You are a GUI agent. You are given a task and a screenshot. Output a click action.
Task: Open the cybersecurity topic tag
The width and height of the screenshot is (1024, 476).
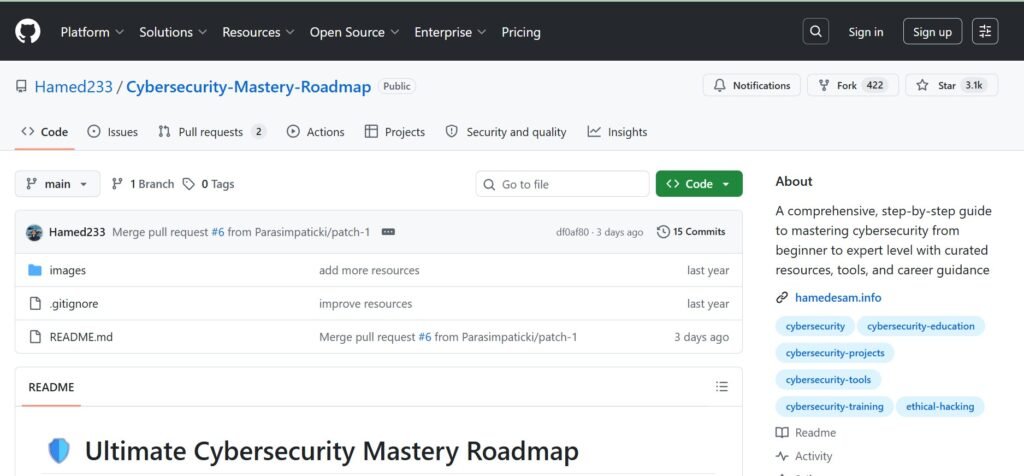pos(815,326)
